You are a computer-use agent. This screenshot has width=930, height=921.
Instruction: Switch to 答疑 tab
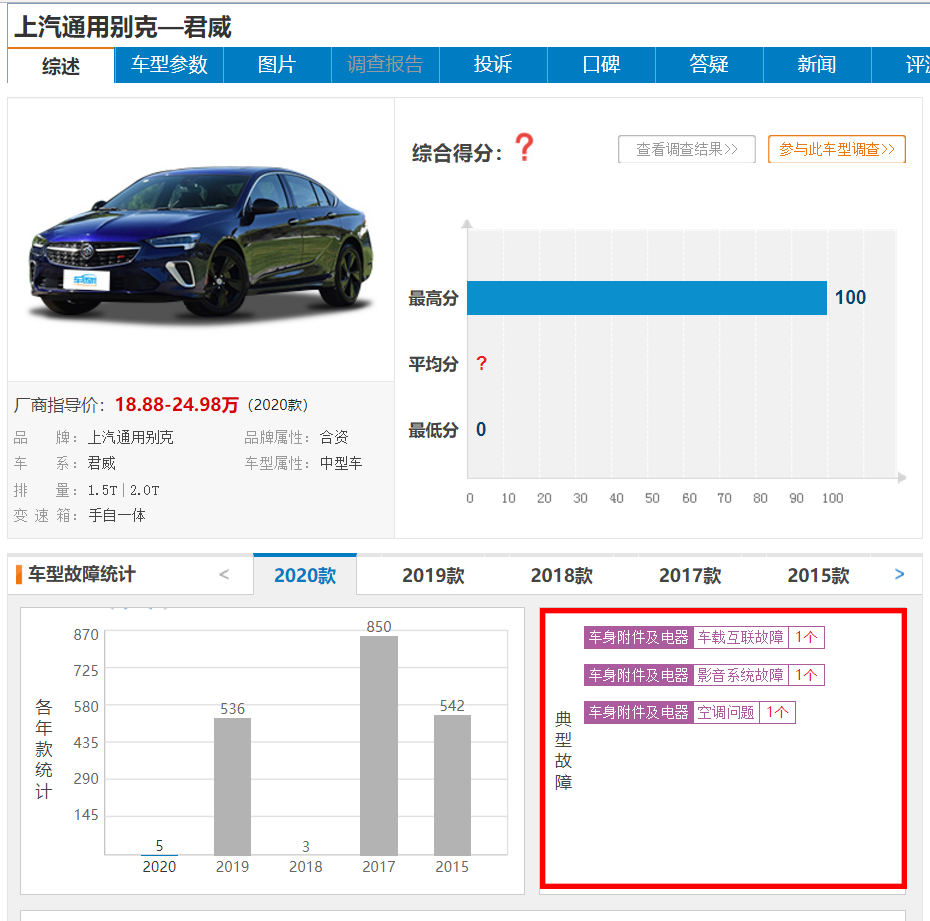pos(709,65)
